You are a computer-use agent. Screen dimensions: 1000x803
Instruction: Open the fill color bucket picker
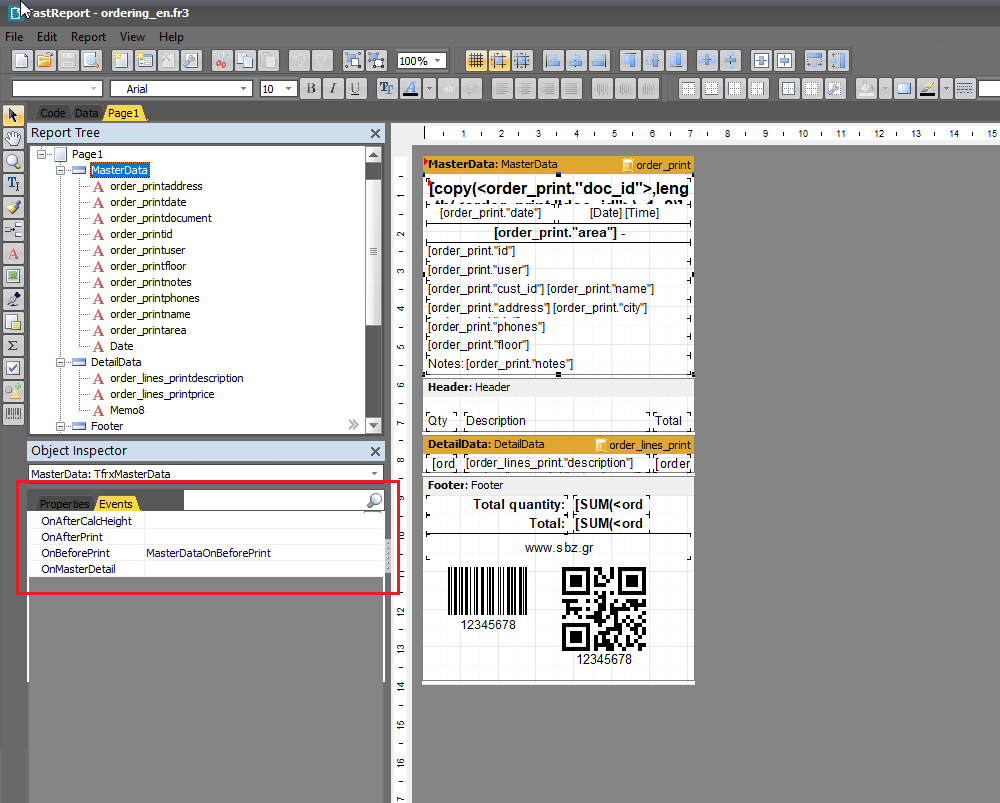coord(866,89)
